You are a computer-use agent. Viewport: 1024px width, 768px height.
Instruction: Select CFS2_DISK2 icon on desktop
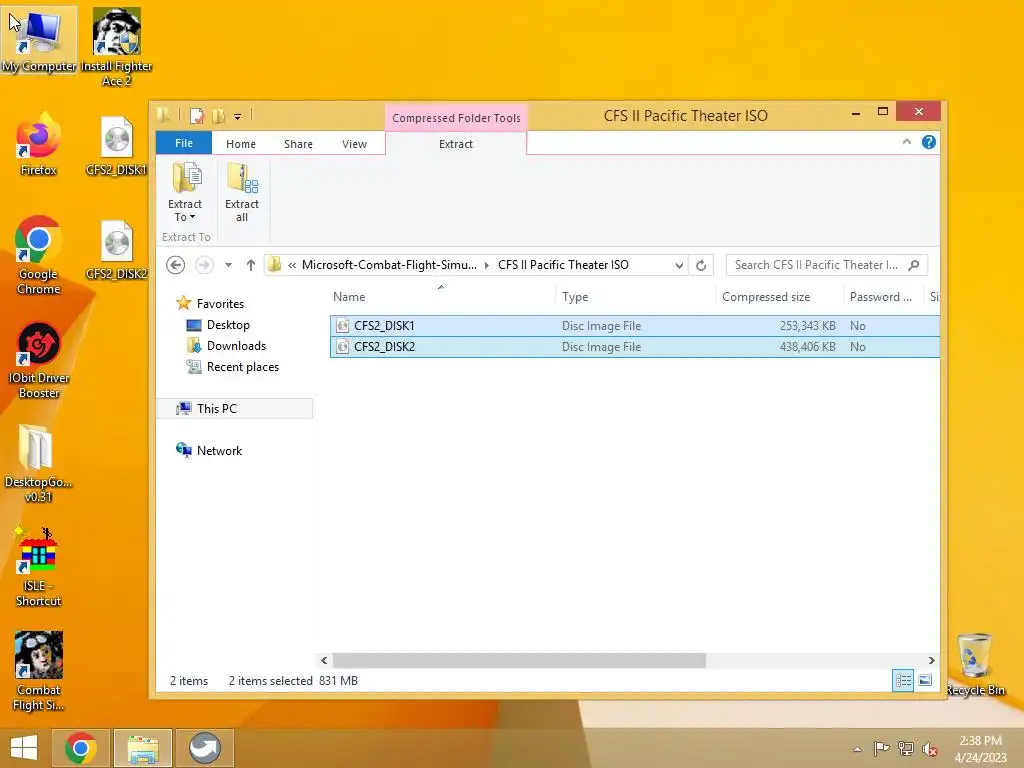tap(116, 250)
